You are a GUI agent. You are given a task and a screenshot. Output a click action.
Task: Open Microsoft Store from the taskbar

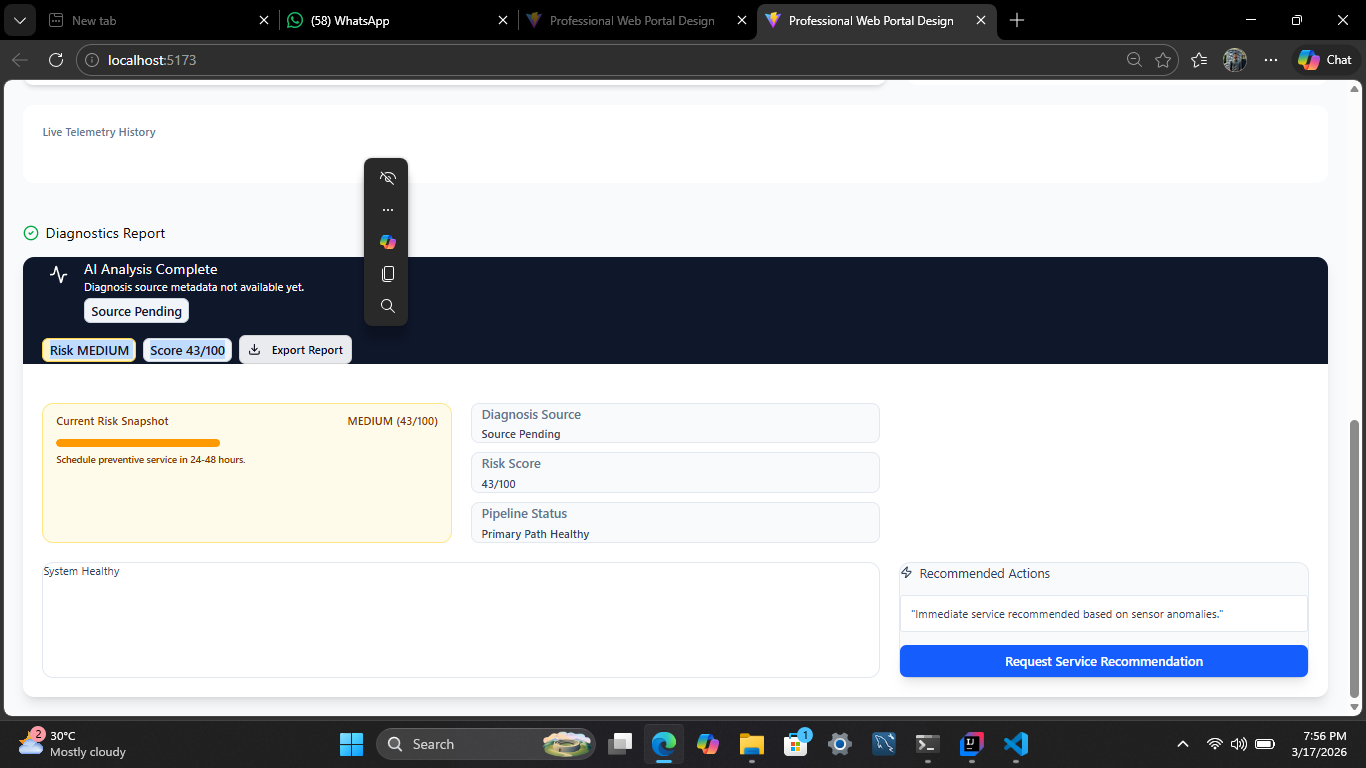click(x=796, y=744)
